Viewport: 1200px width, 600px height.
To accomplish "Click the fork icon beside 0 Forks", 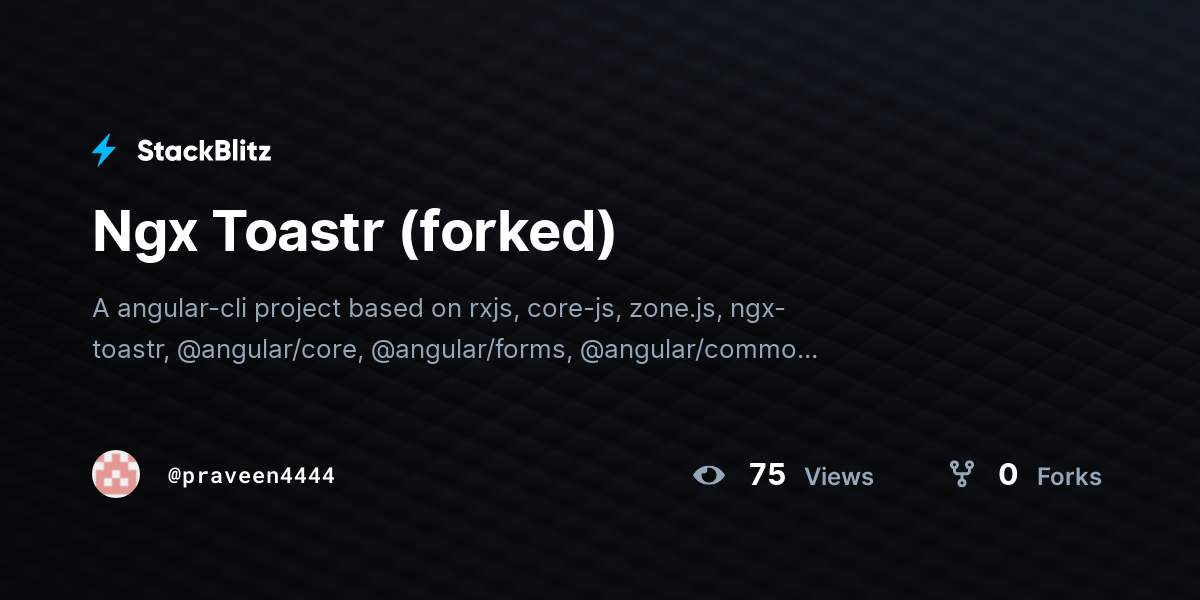I will (x=961, y=474).
